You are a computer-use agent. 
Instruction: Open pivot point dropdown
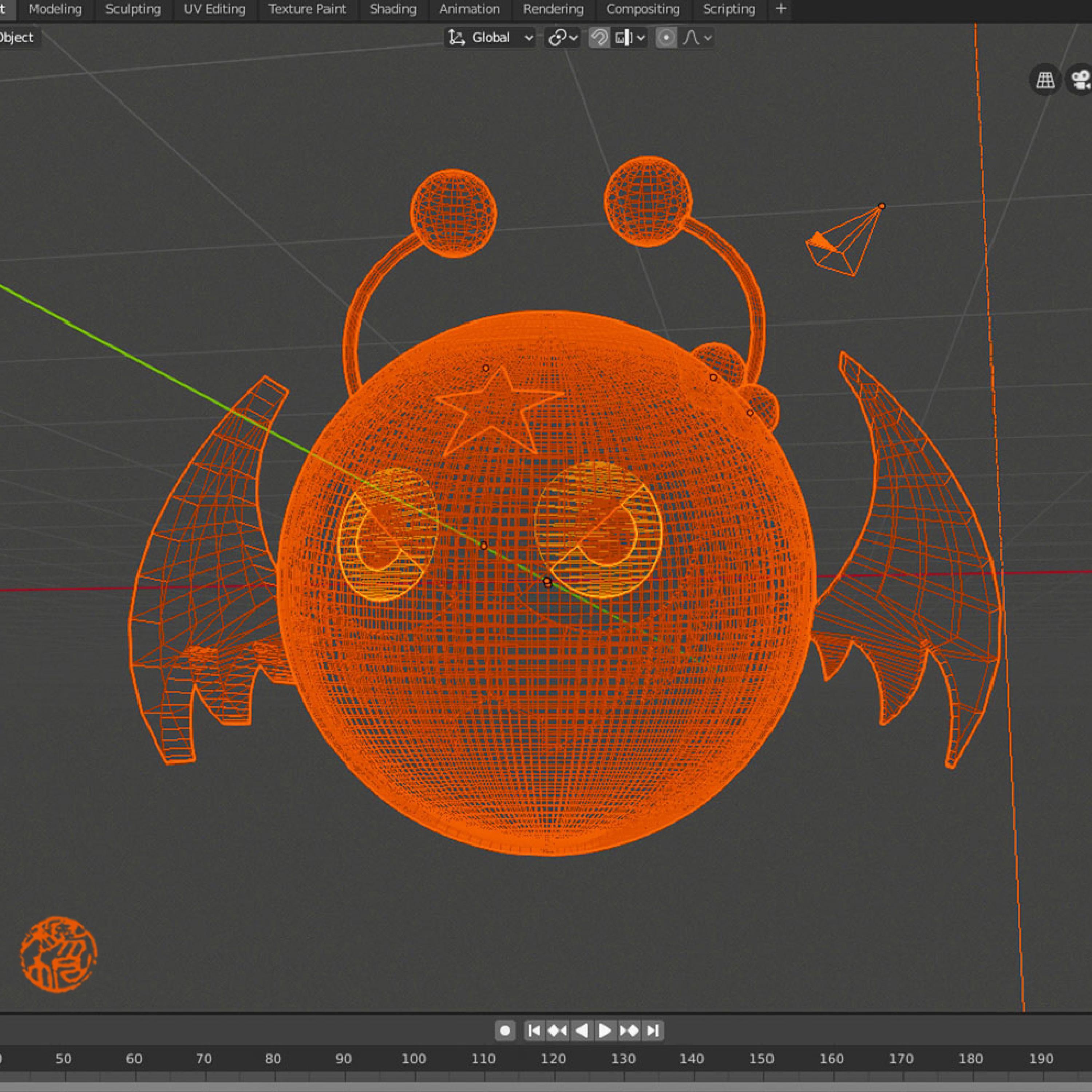click(x=562, y=38)
